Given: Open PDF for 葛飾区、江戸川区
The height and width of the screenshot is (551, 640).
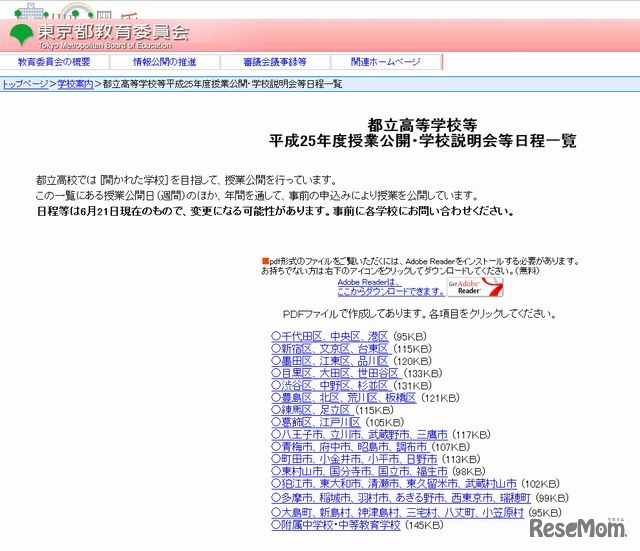Looking at the screenshot, I should (316, 422).
